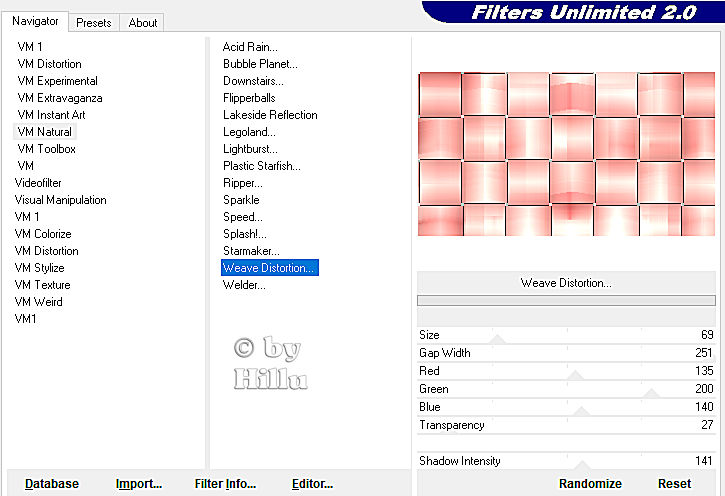Choose the VM Weird category
725x496 pixels.
(x=38, y=301)
